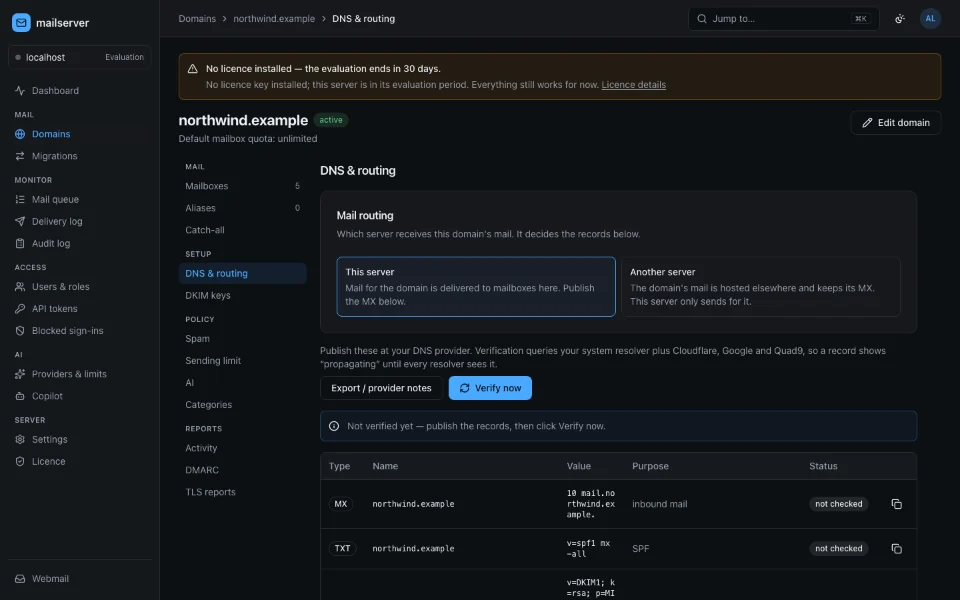Open Domains in the sidebar
This screenshot has width=960, height=600.
tap(80, 134)
